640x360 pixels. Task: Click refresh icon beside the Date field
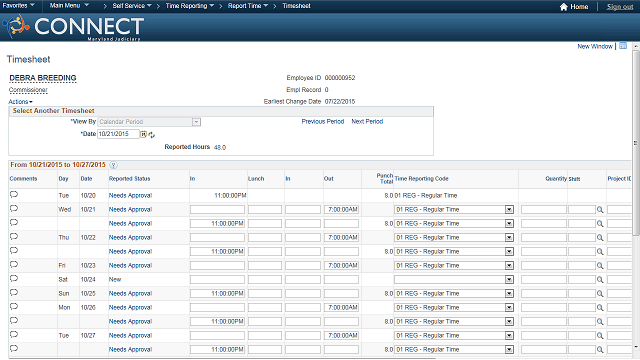(152, 135)
